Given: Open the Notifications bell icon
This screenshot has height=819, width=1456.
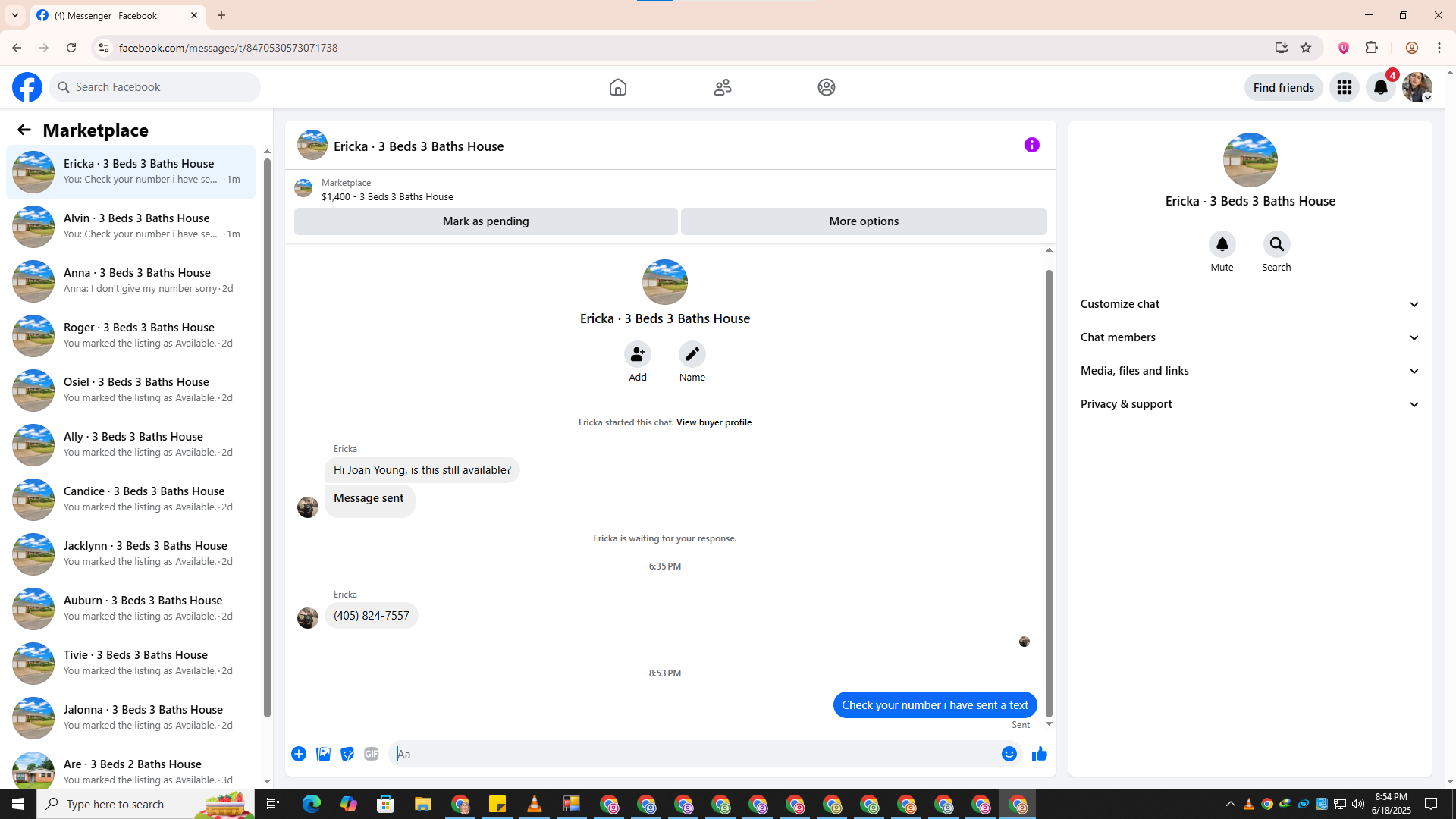Looking at the screenshot, I should (1381, 87).
